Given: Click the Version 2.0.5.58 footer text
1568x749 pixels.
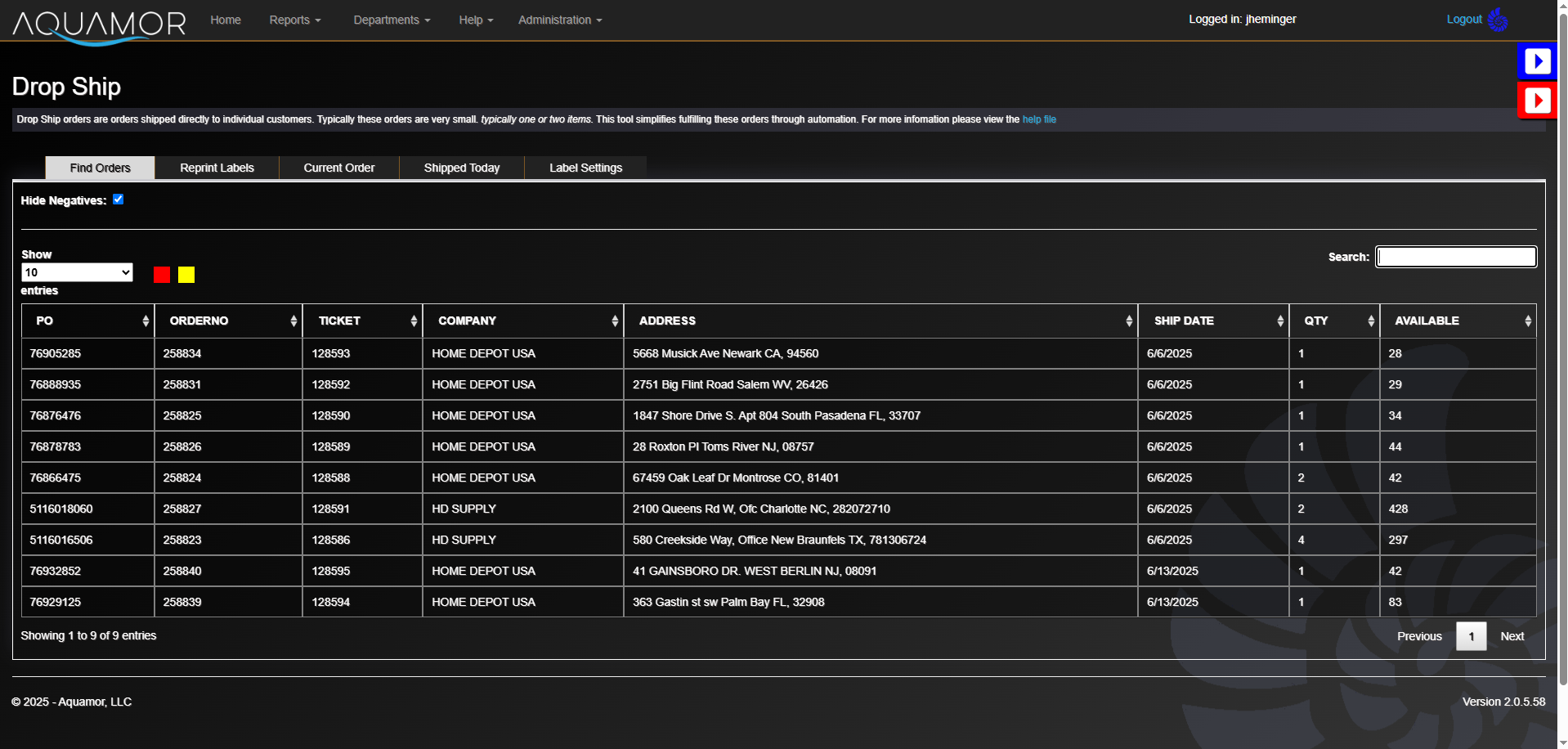Looking at the screenshot, I should pyautogui.click(x=1503, y=702).
